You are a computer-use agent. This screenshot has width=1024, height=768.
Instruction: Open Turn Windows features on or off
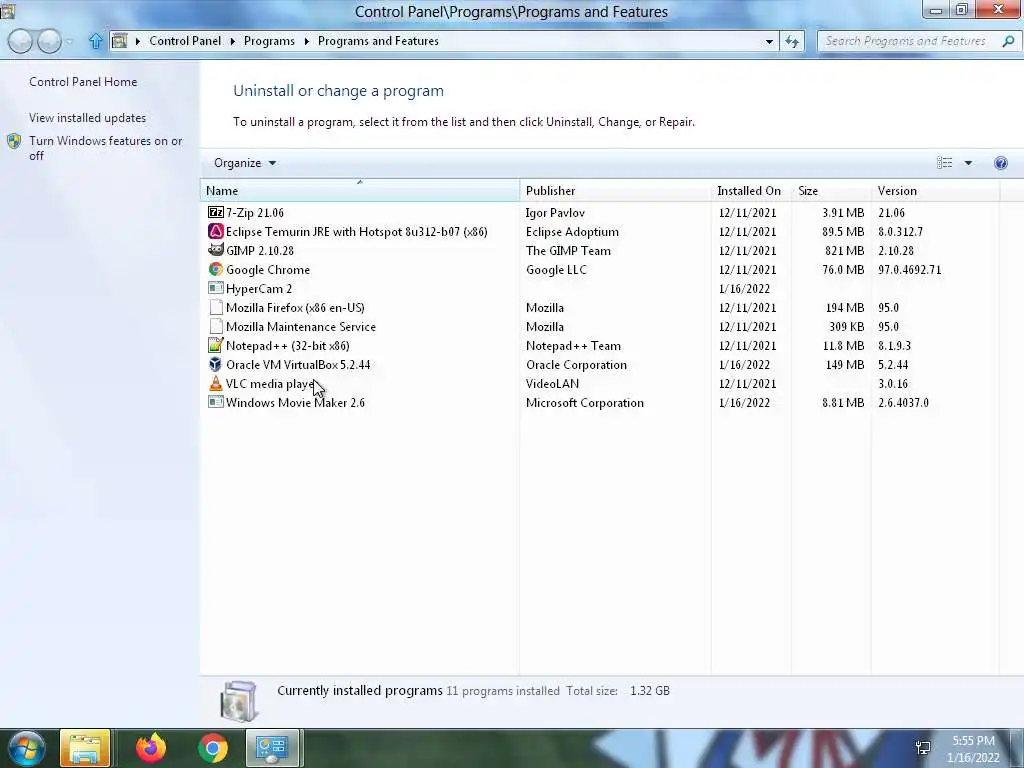pos(105,148)
